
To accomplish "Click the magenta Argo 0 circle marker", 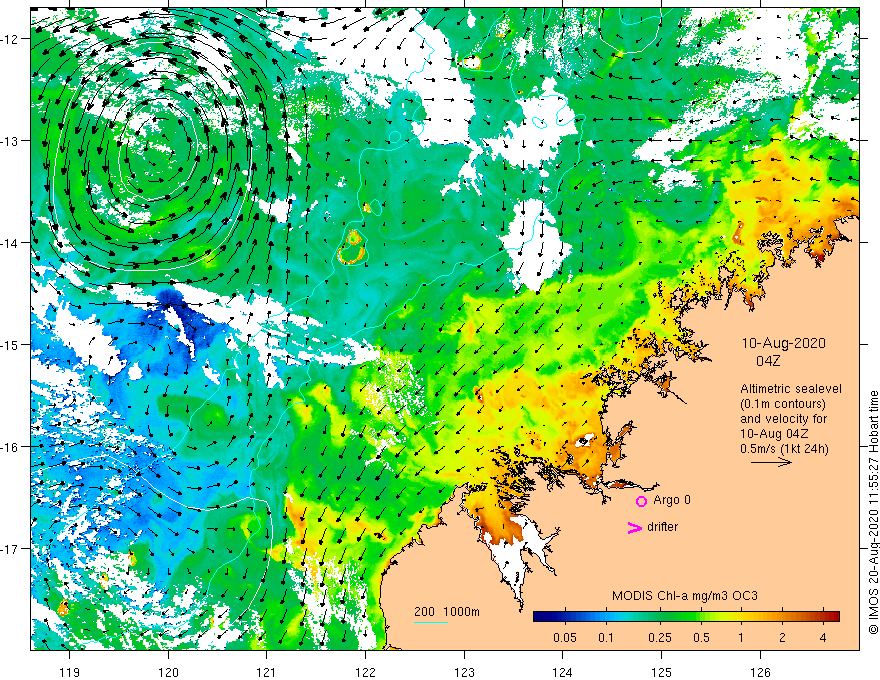I will click(x=641, y=501).
